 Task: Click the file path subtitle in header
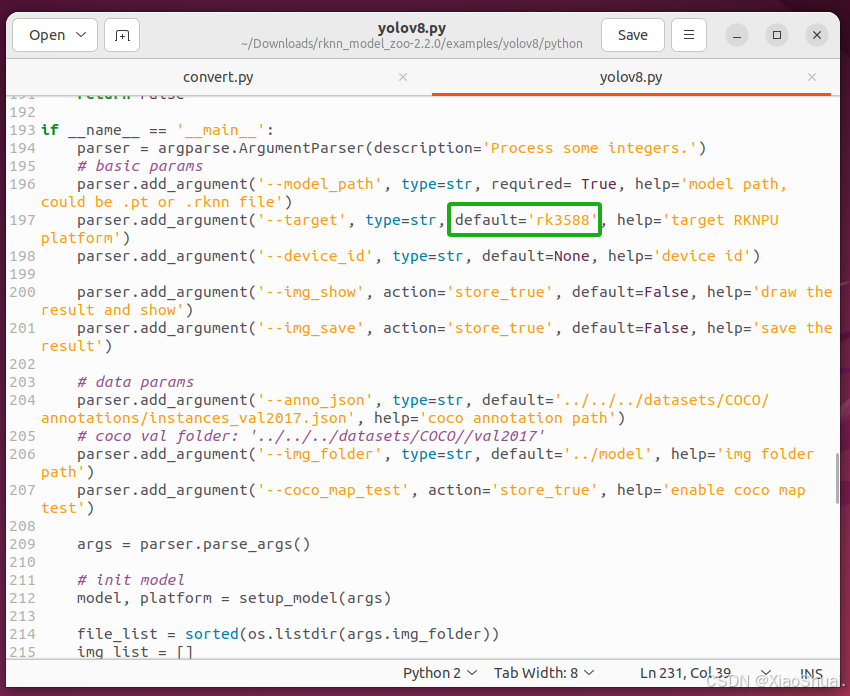(412, 44)
